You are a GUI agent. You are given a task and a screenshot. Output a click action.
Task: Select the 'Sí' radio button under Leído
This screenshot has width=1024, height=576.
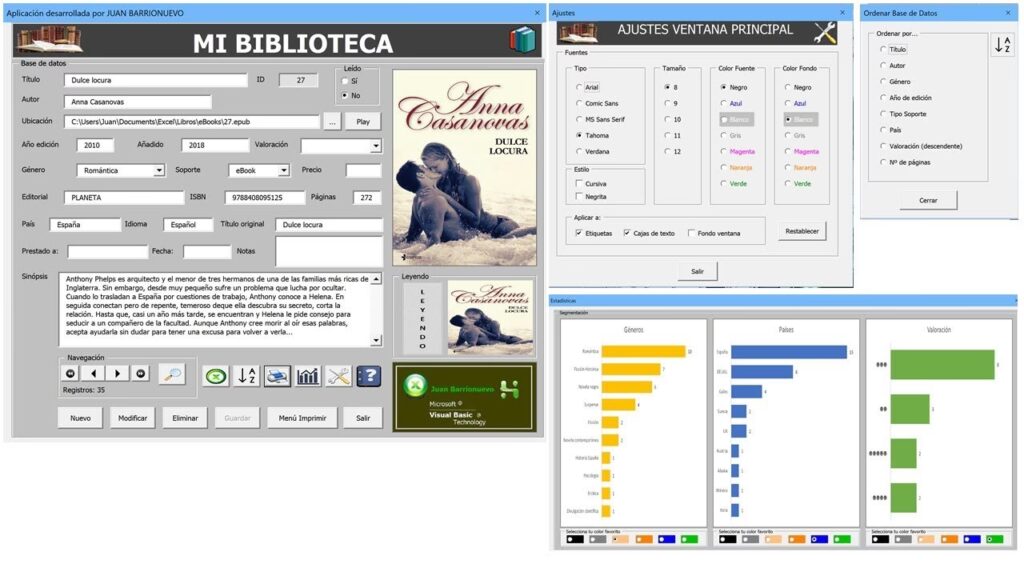pos(345,81)
